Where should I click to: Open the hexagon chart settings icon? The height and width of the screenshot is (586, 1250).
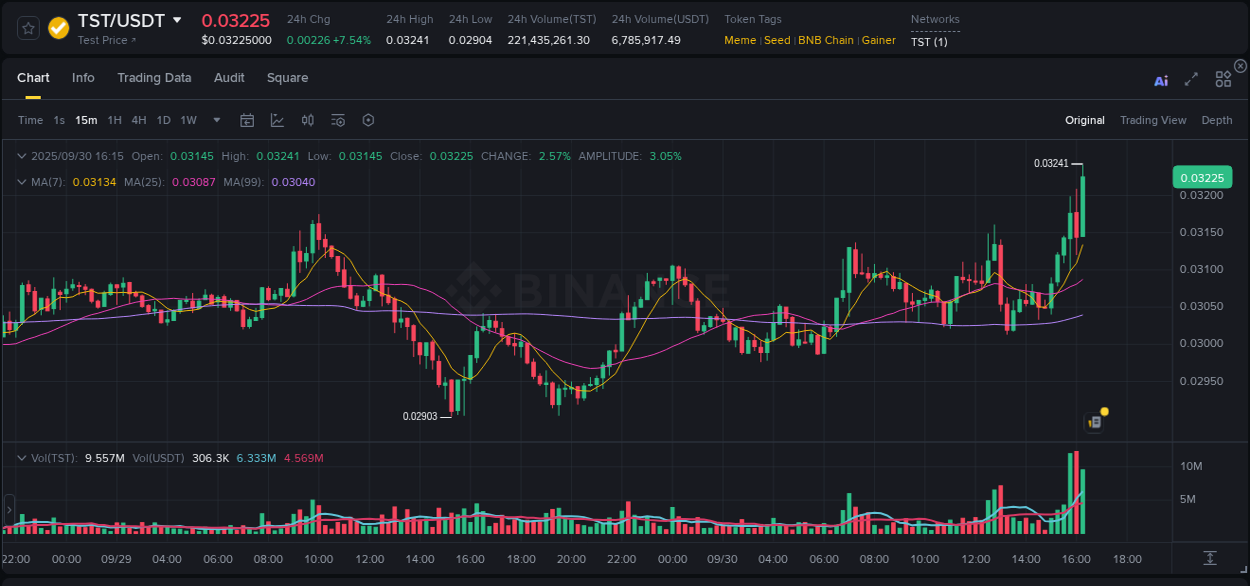tap(368, 120)
